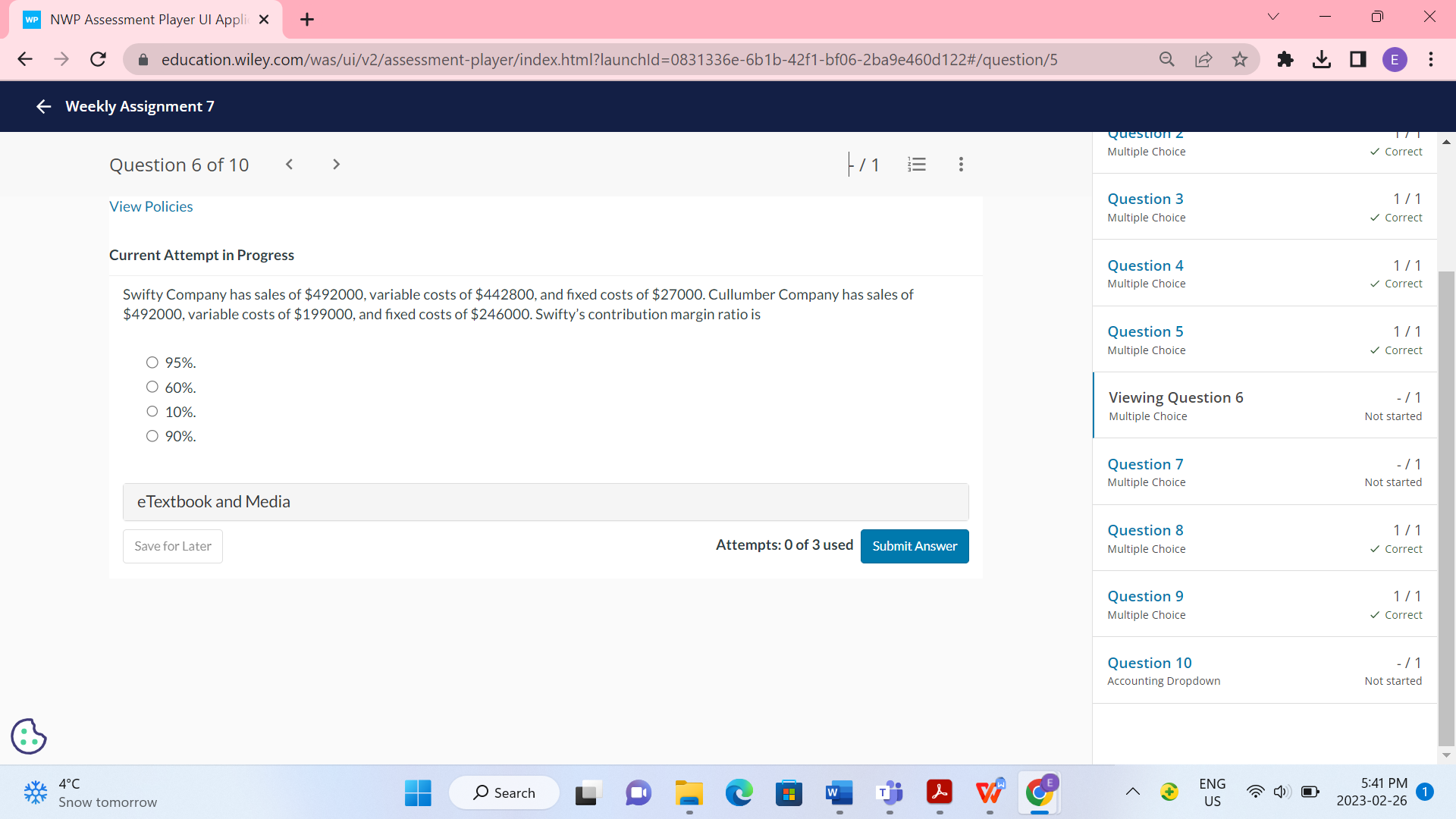Bookmark this page with star icon
This screenshot has width=1456, height=819.
[1239, 59]
